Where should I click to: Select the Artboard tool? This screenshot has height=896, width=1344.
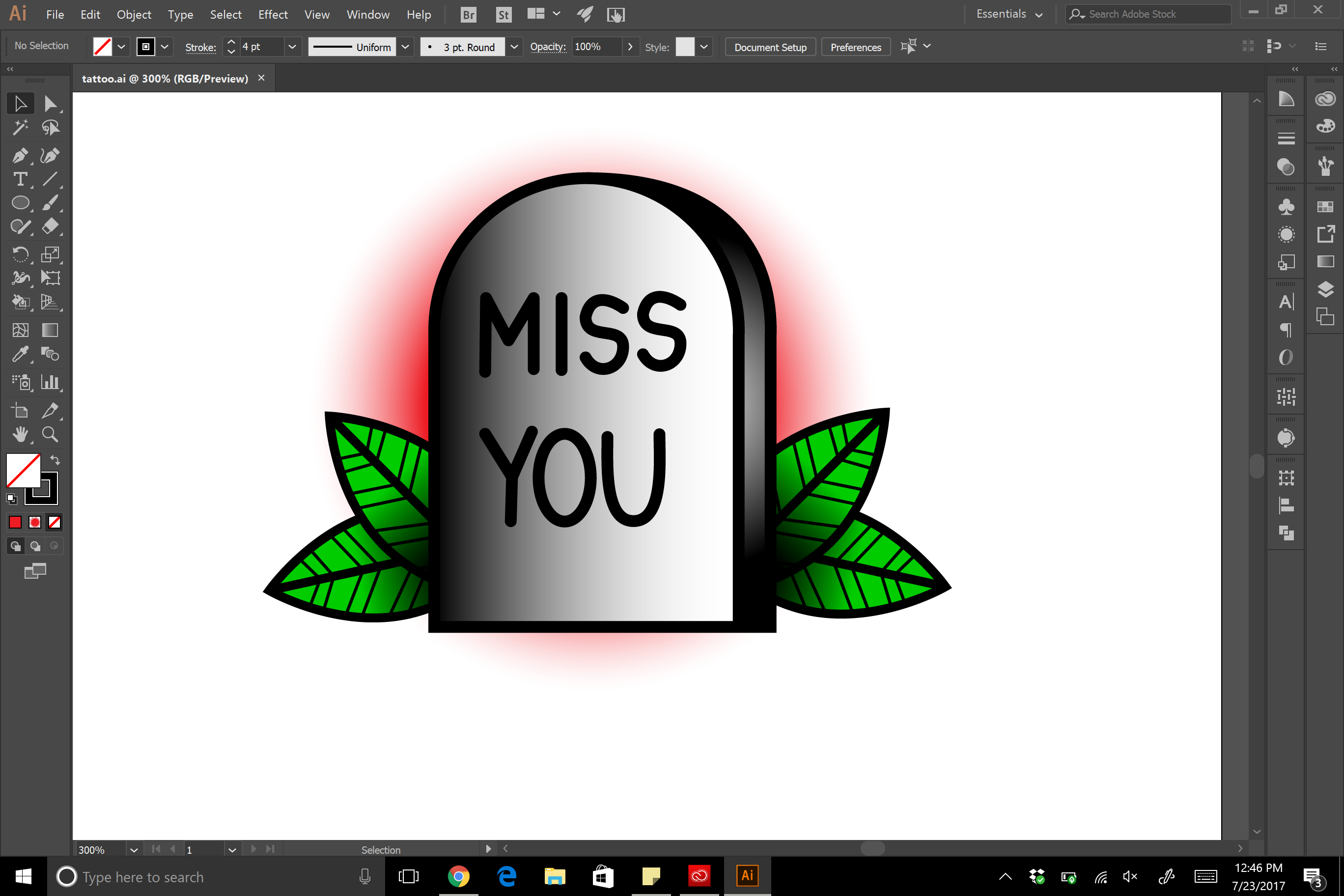pyautogui.click(x=20, y=410)
